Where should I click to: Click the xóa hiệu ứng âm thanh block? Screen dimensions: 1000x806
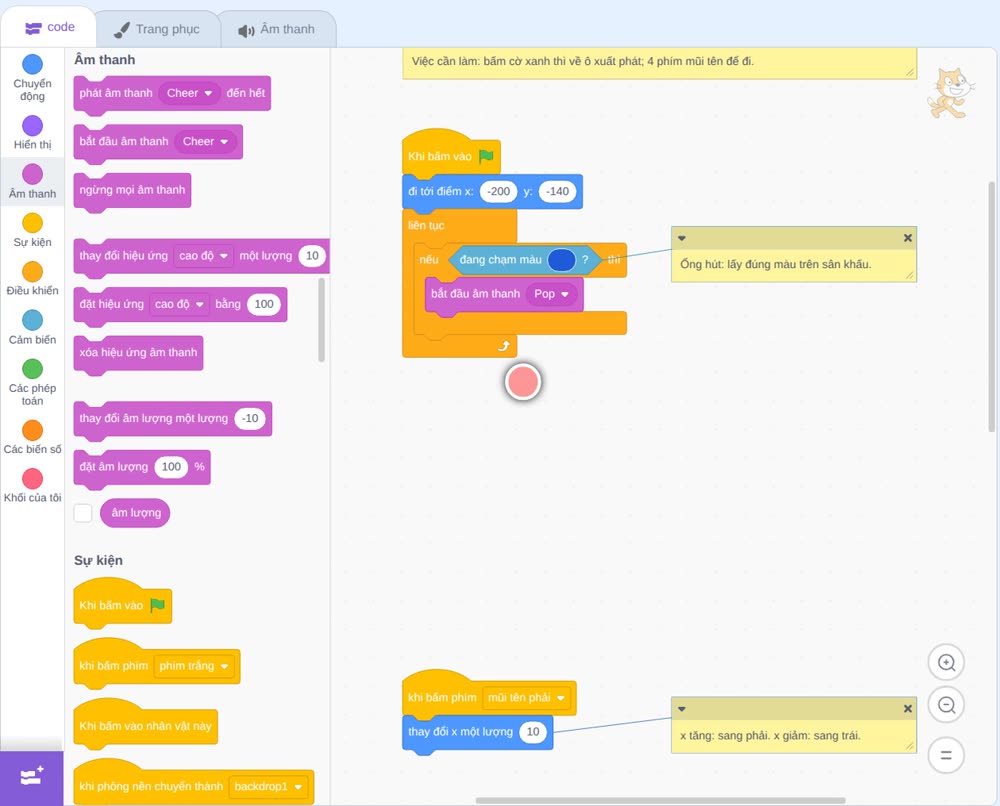[138, 353]
